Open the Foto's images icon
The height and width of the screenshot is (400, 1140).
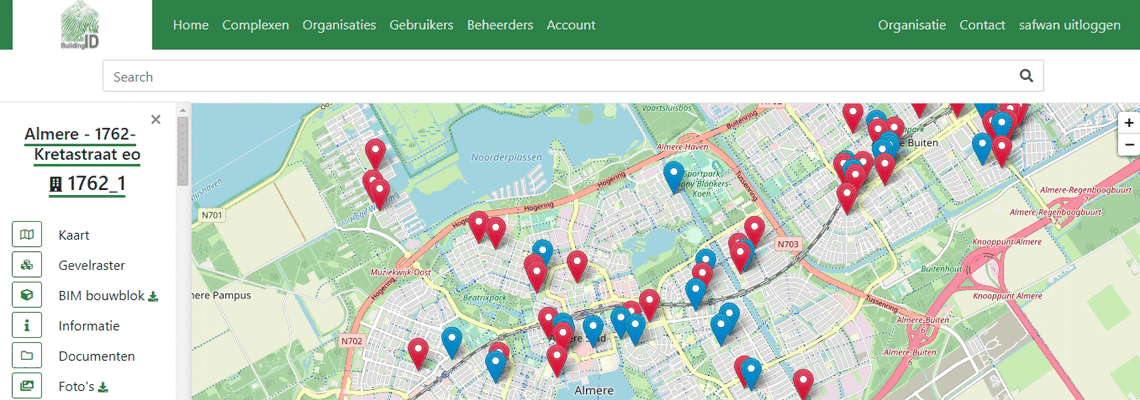click(x=26, y=386)
